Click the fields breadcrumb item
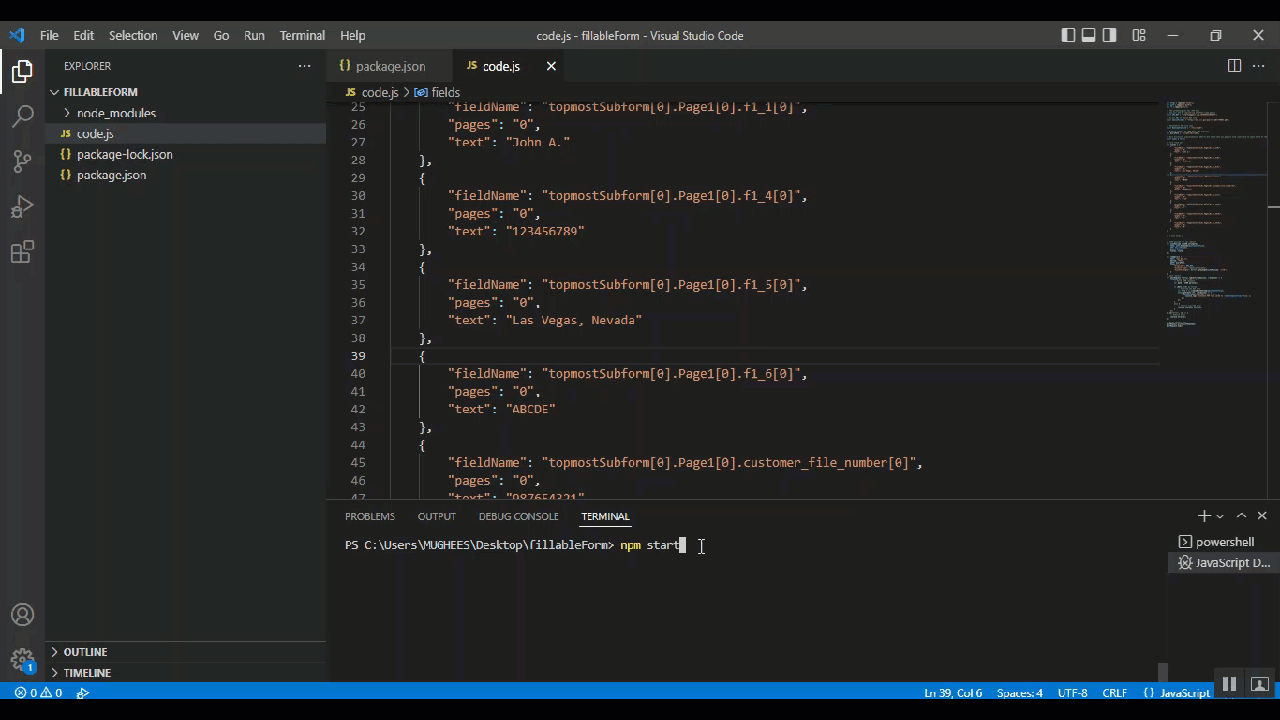This screenshot has width=1280, height=720. (x=437, y=92)
